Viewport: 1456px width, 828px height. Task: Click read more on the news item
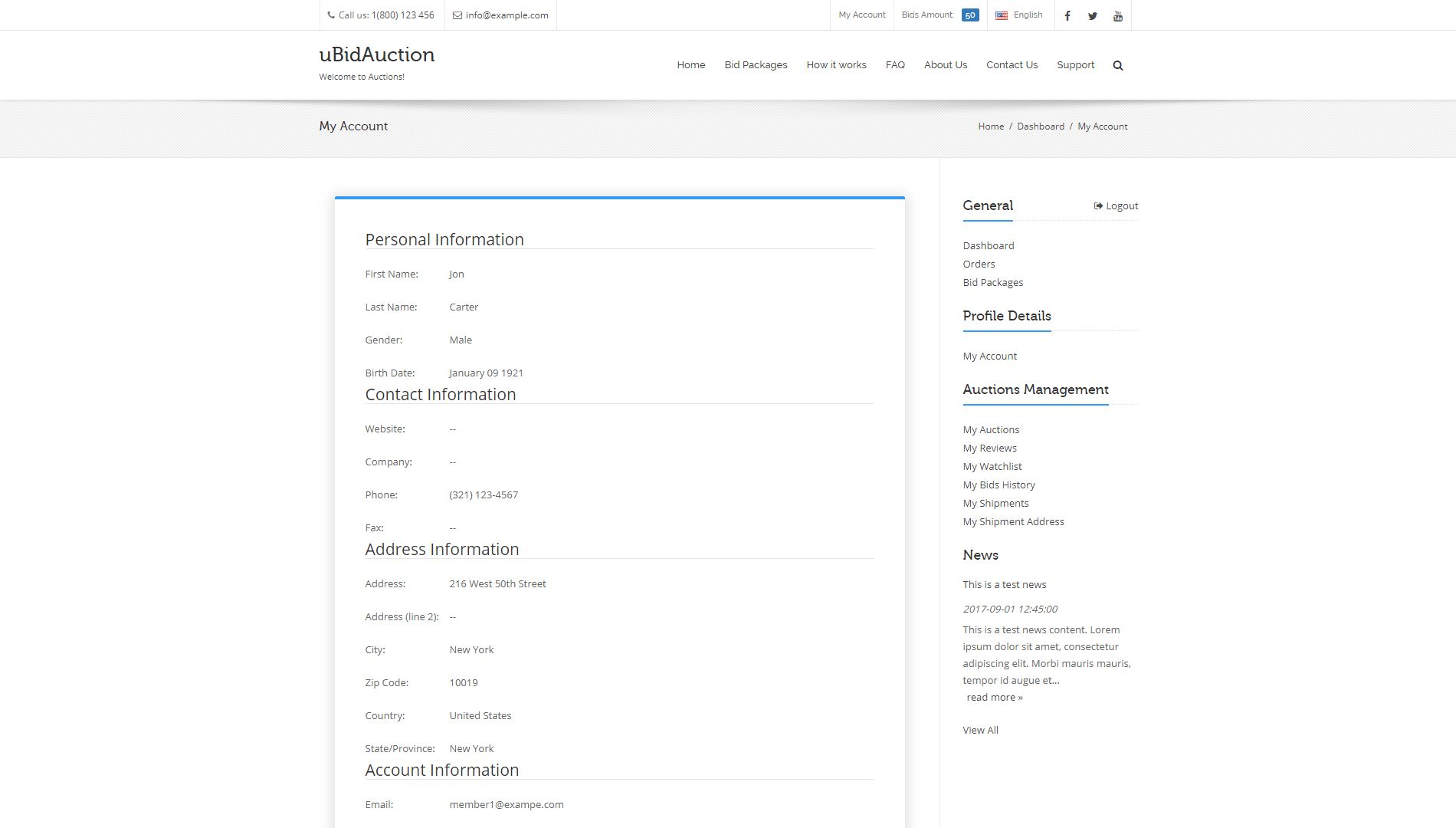pos(994,697)
